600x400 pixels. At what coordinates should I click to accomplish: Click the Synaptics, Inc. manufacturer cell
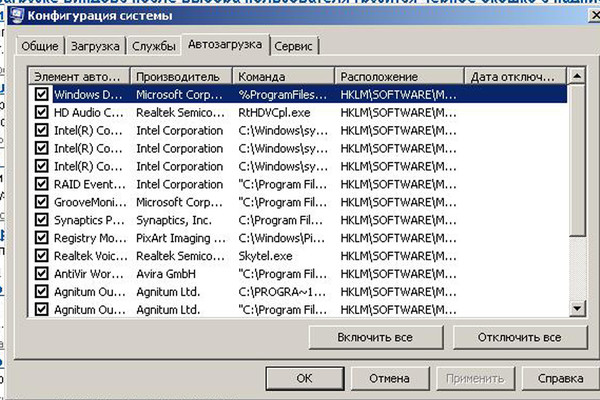174,220
